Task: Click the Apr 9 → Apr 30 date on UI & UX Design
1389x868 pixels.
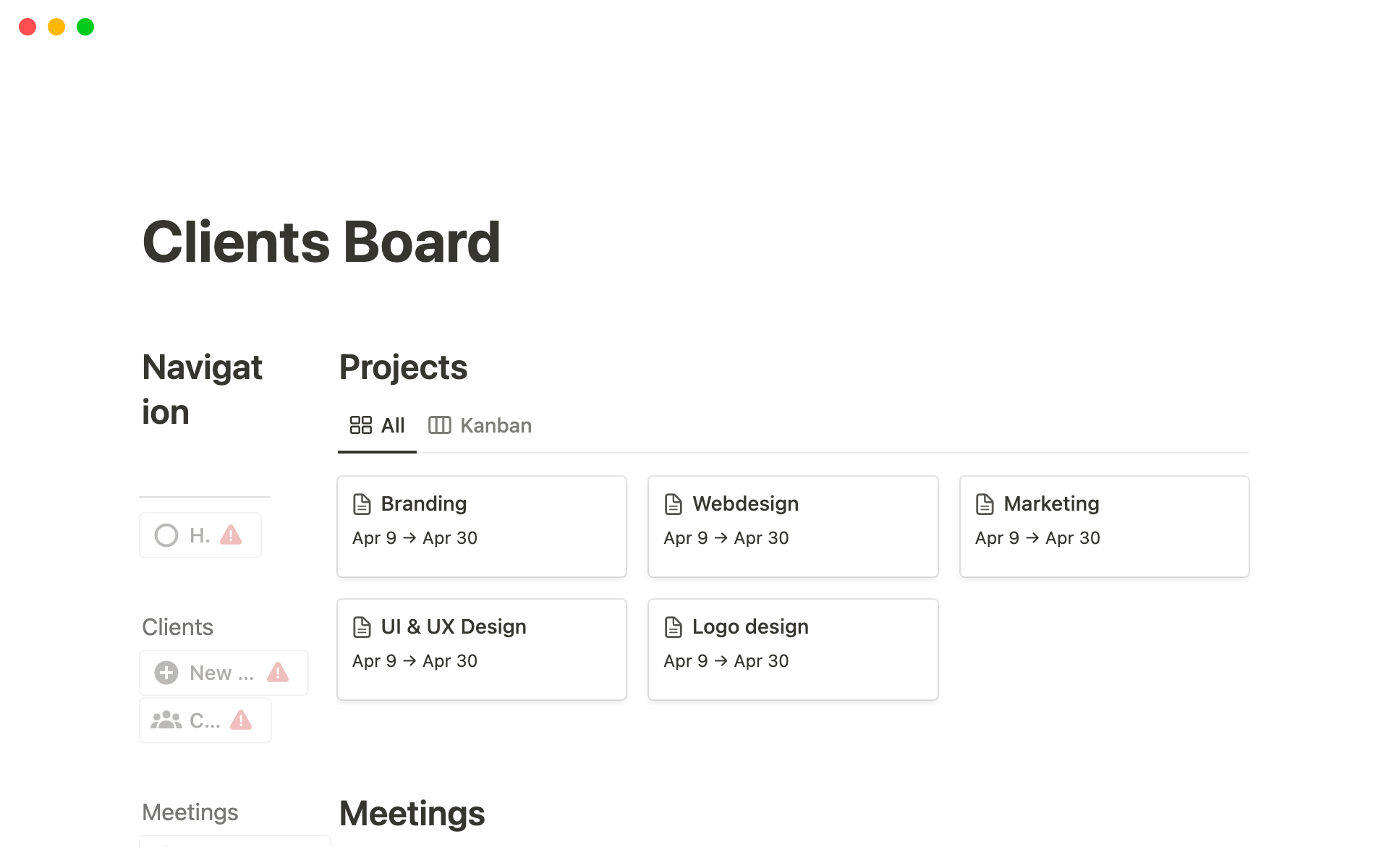Action: point(415,661)
